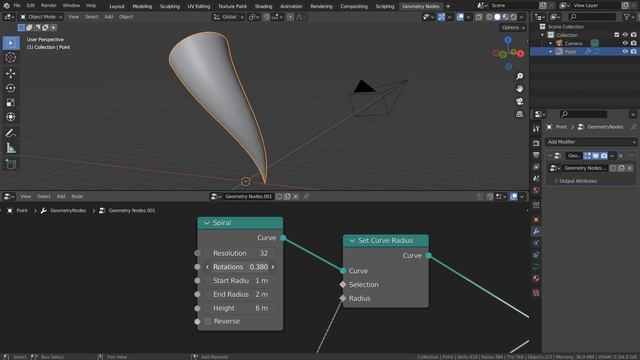Hide Point object via eye icon
Screen dimensions: 640x360
point(625,51)
